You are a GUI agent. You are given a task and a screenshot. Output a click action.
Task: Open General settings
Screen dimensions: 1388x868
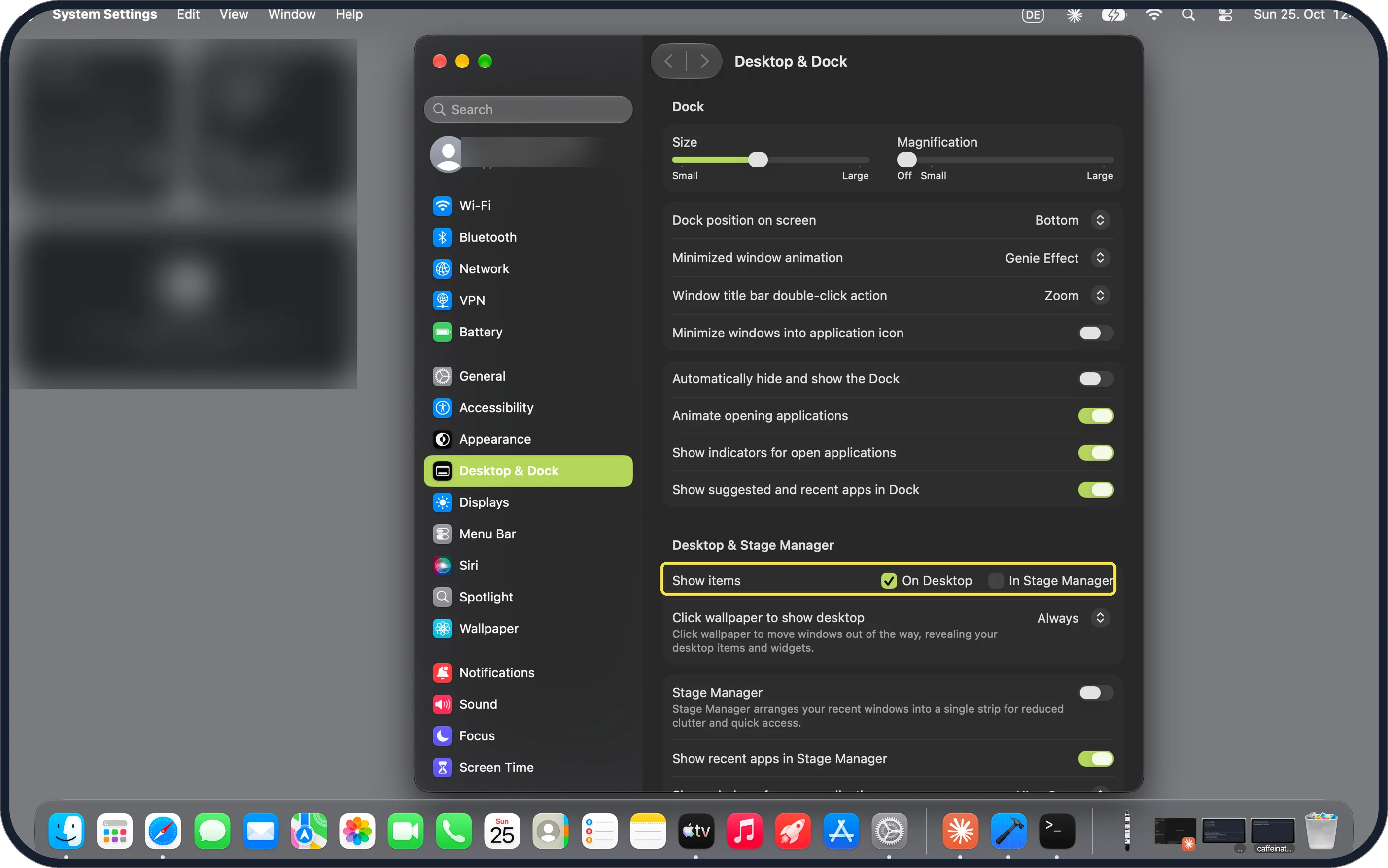pos(528,376)
